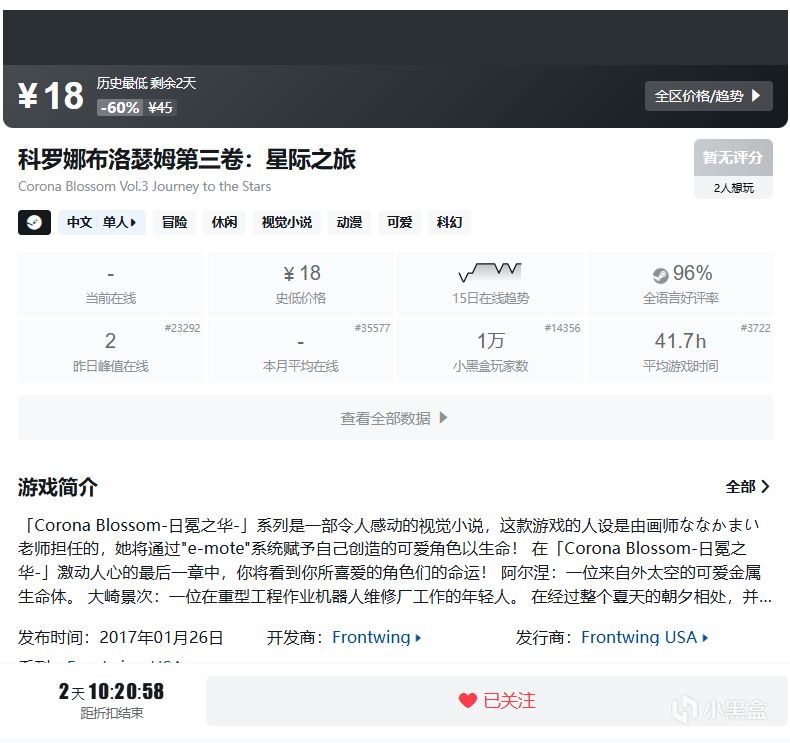Toggle the 已关注 follow heart button

tap(496, 701)
